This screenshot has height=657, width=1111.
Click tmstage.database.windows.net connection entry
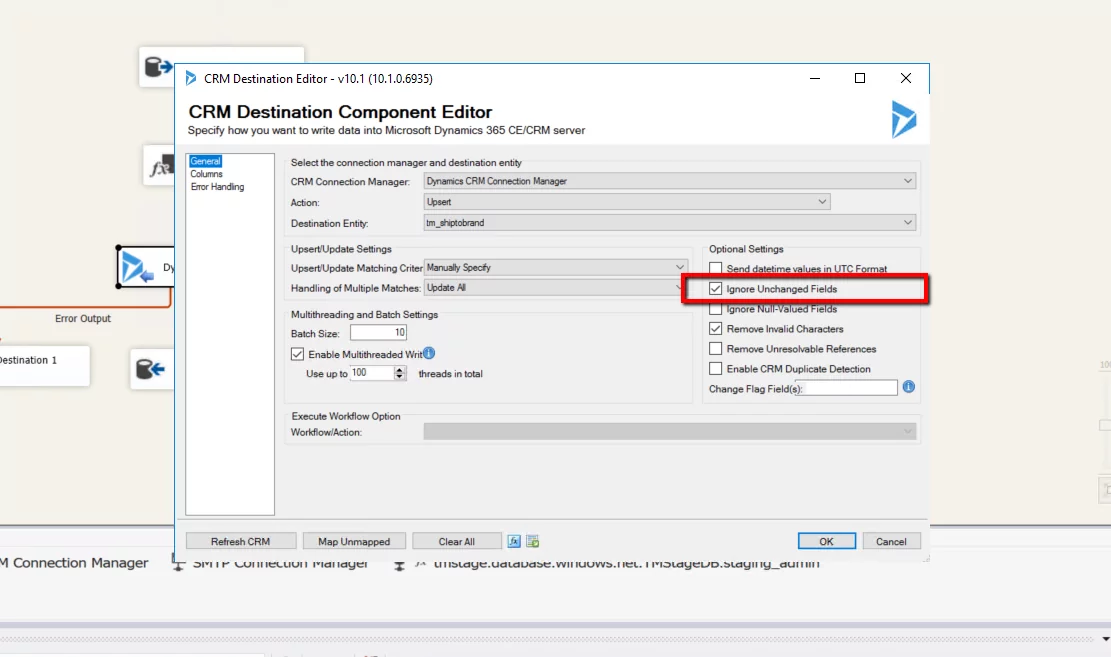[626, 565]
